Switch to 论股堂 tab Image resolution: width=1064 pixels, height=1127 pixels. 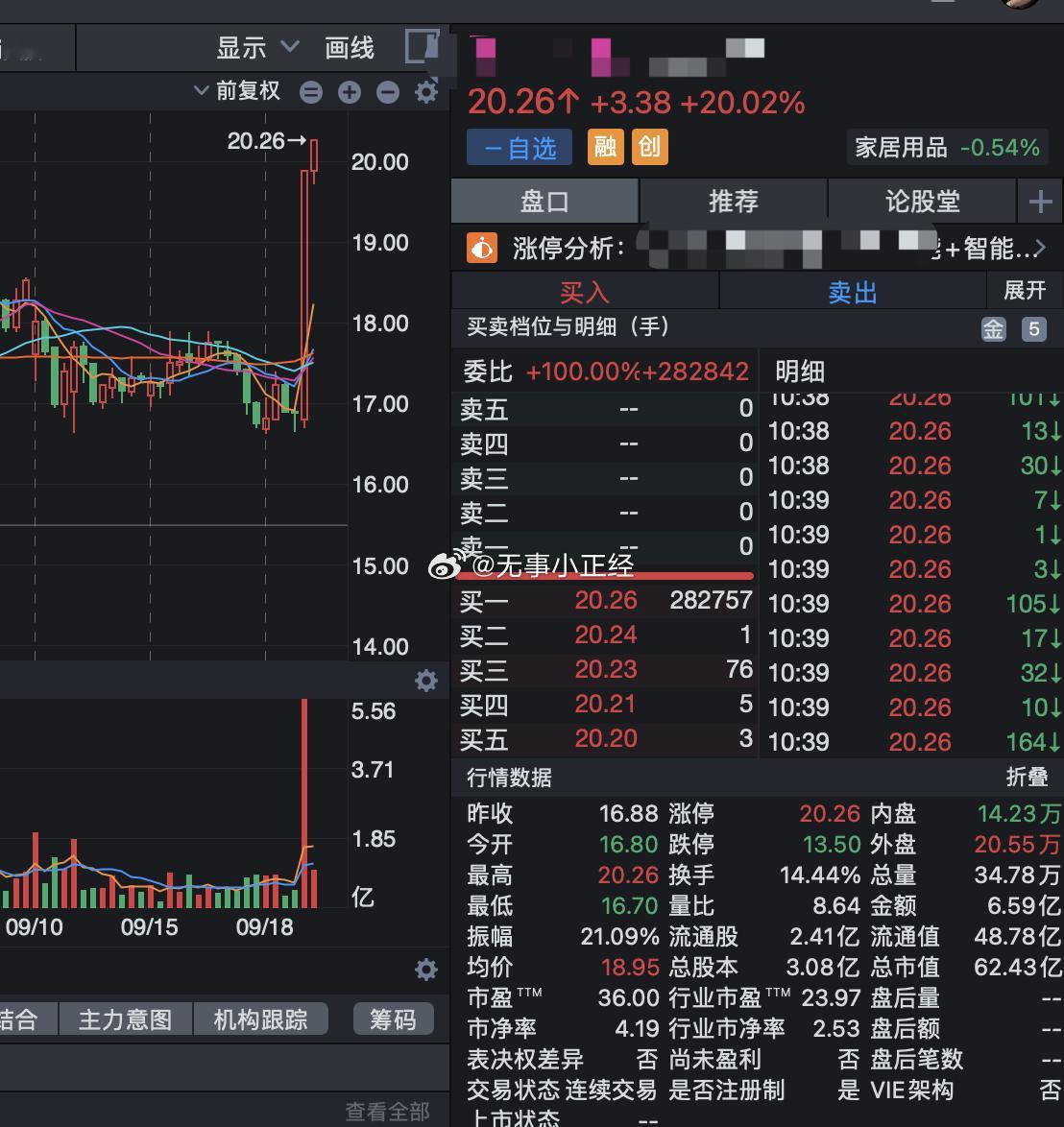pyautogui.click(x=923, y=202)
